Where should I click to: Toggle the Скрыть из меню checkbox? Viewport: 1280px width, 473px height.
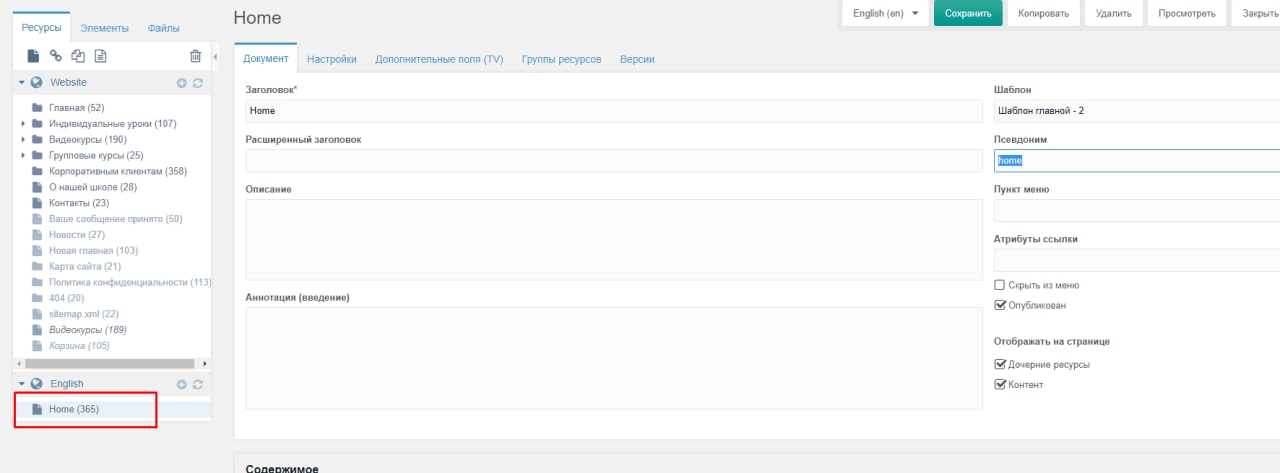[x=1000, y=285]
